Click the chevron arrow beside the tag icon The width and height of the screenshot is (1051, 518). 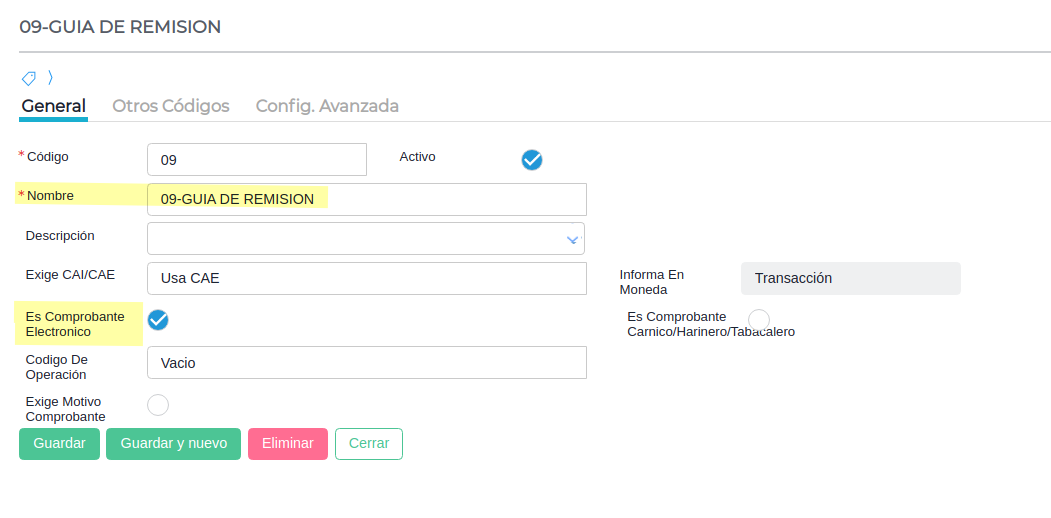50,78
